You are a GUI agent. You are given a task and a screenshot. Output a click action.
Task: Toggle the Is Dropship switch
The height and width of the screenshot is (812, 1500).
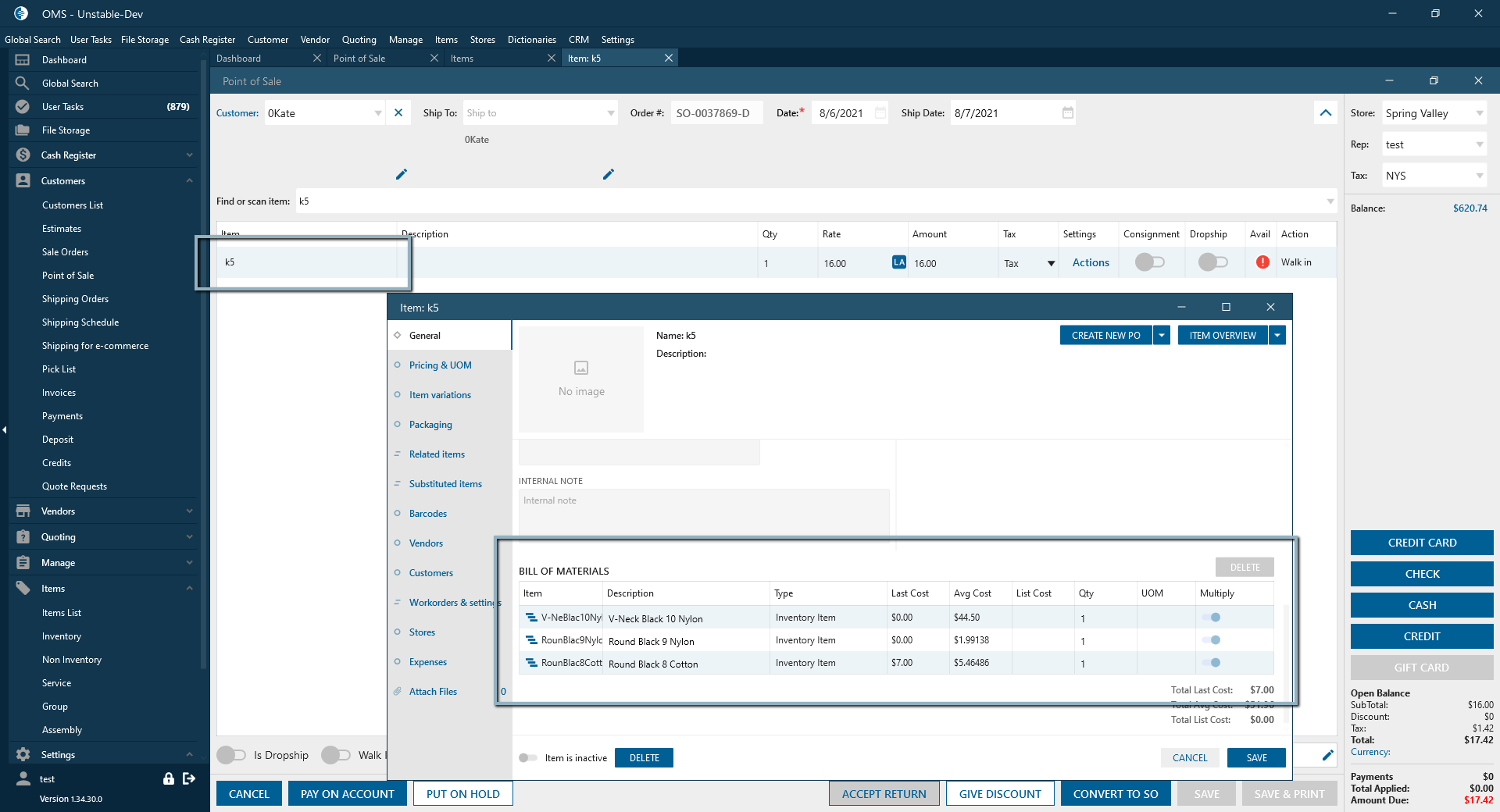coord(231,755)
